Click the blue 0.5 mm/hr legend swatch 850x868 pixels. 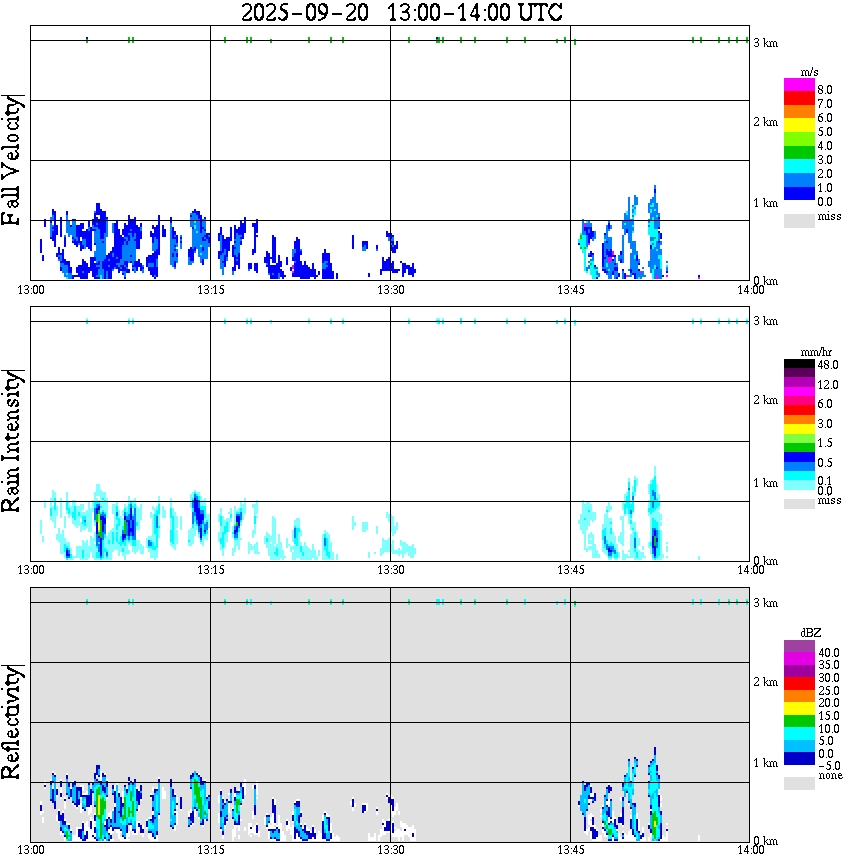click(x=799, y=457)
